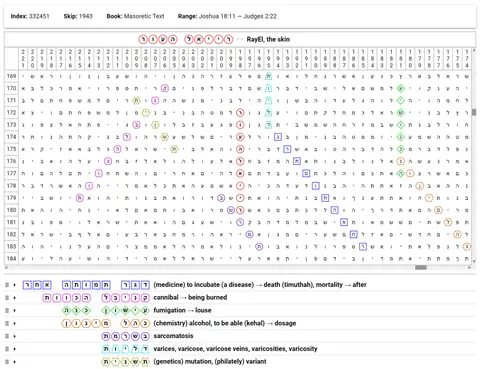Select row number 175 in the grid

click(11, 149)
